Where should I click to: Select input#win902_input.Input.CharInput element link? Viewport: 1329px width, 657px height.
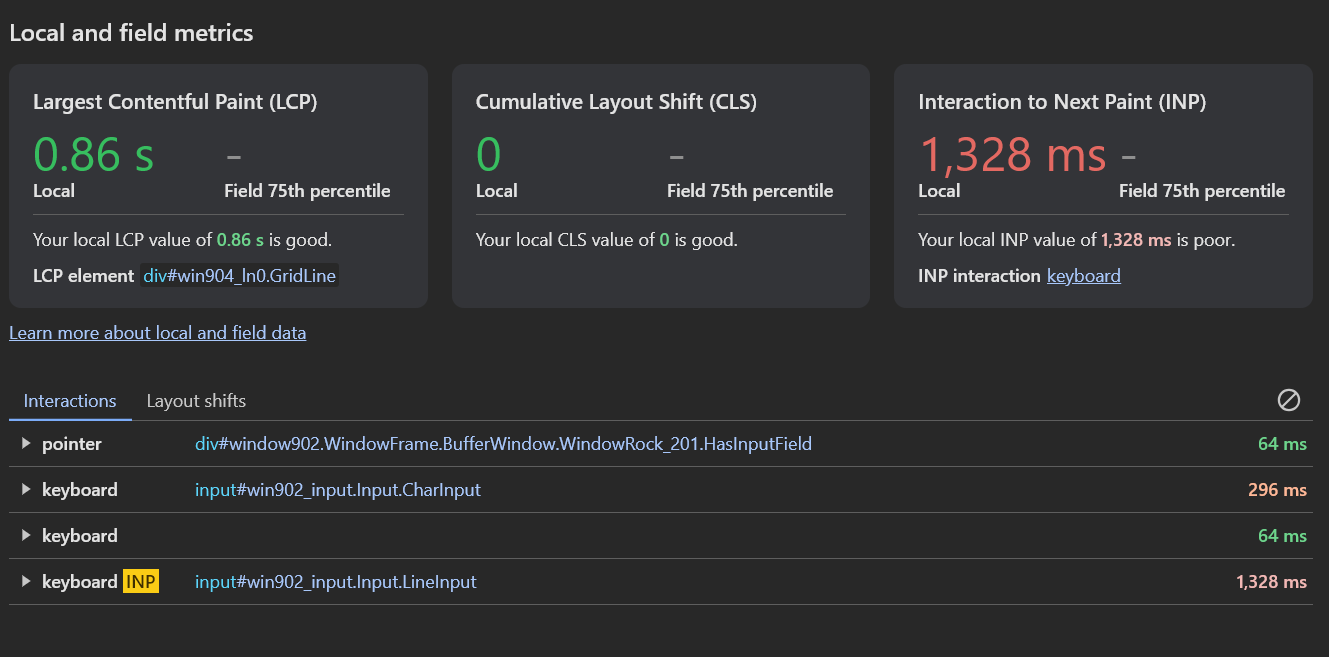[x=338, y=490]
